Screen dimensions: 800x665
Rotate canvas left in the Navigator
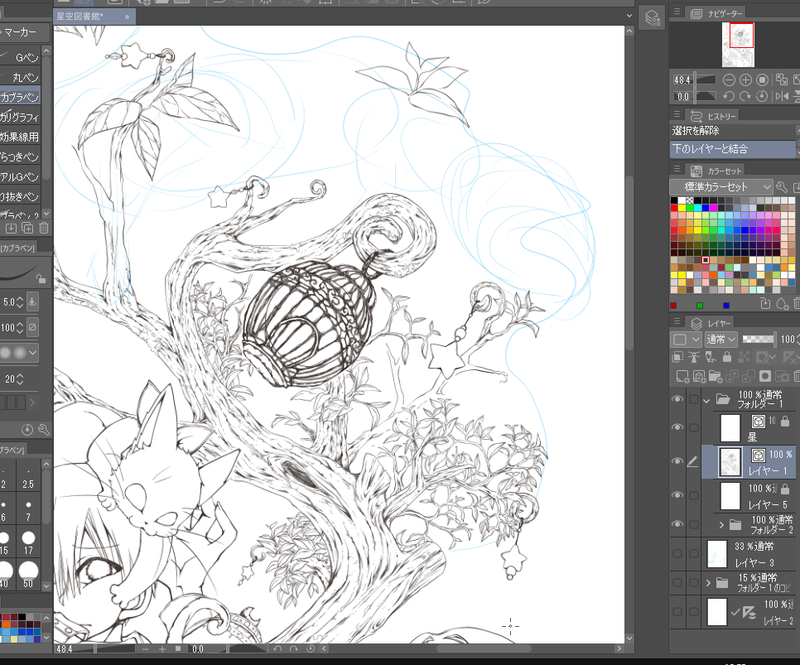(x=729, y=96)
